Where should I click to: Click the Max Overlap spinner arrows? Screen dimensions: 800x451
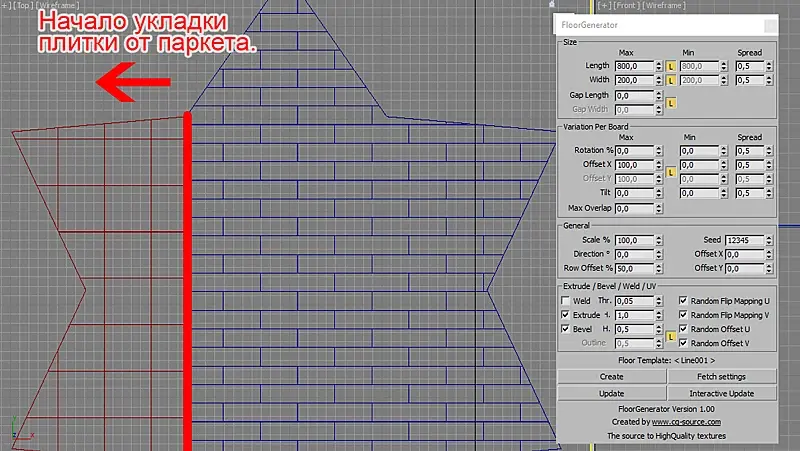659,209
